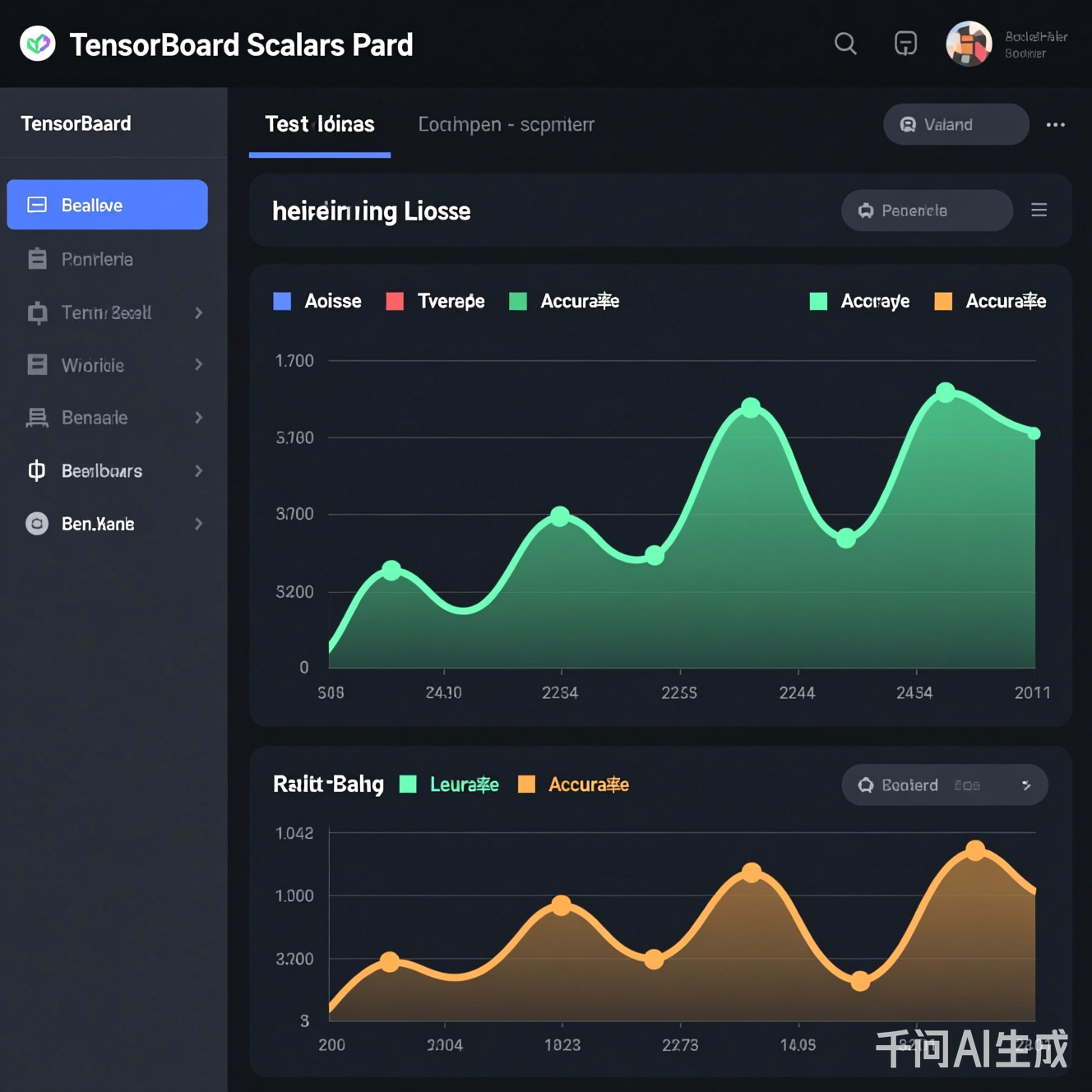
Task: Click the orange data point at 1023
Action: coord(562,905)
